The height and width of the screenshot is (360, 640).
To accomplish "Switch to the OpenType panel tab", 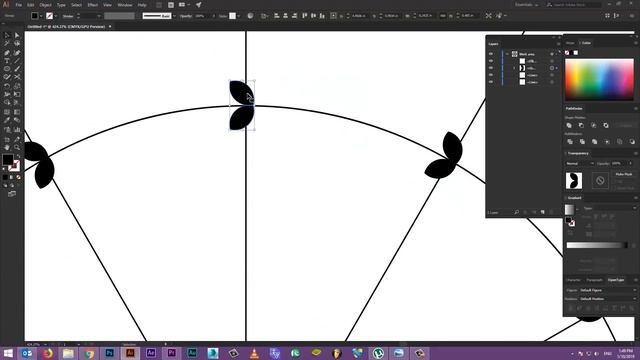I will 616,280.
